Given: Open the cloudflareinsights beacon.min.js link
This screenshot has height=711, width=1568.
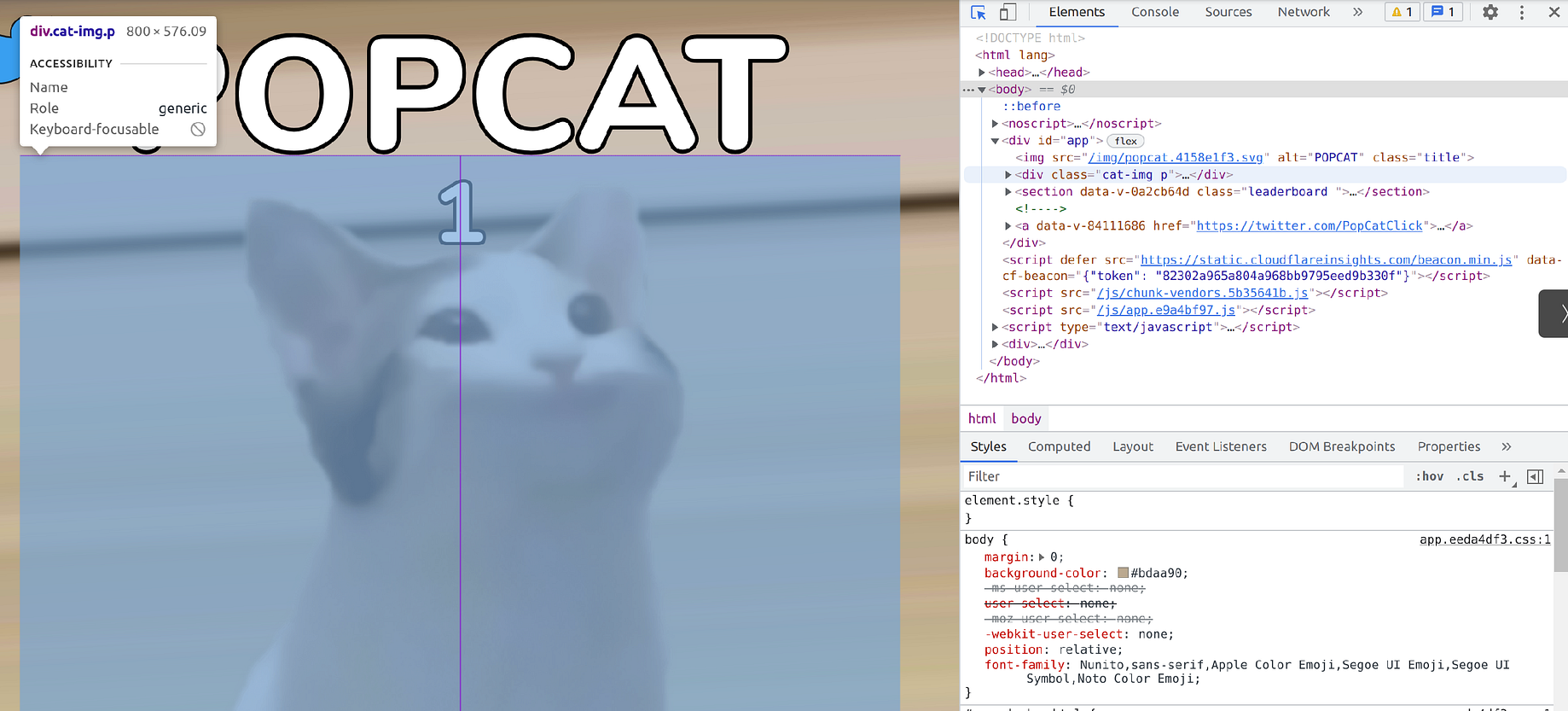Looking at the screenshot, I should coord(1327,259).
